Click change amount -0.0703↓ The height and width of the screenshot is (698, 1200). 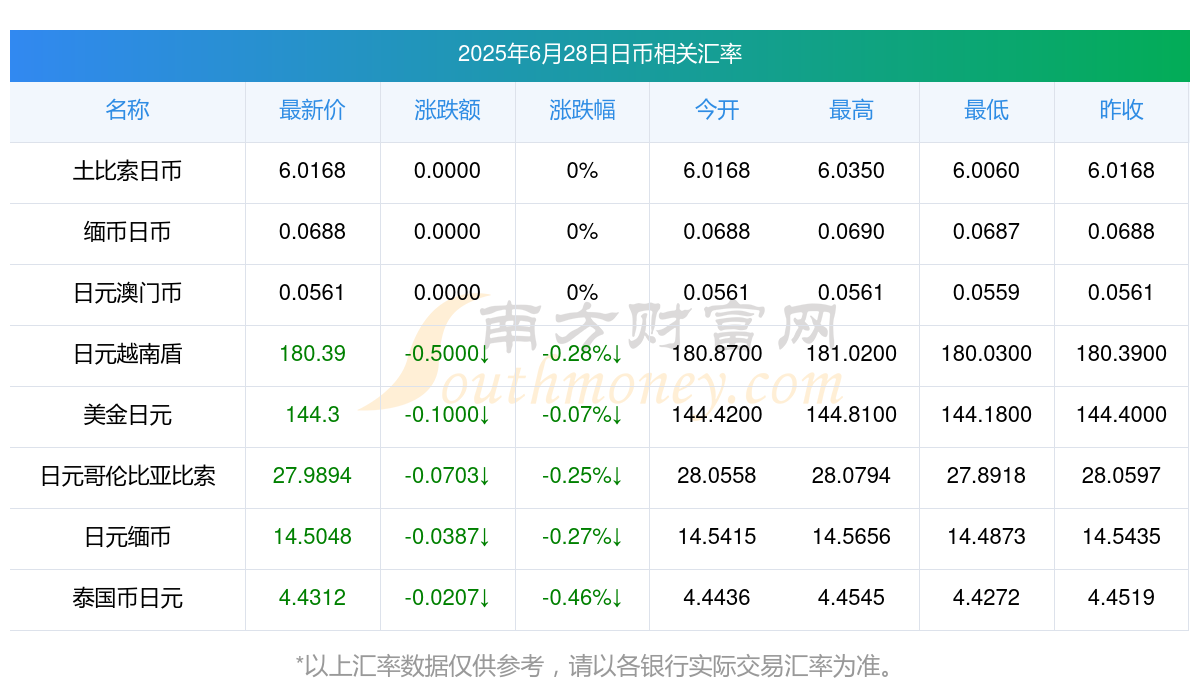(x=447, y=476)
